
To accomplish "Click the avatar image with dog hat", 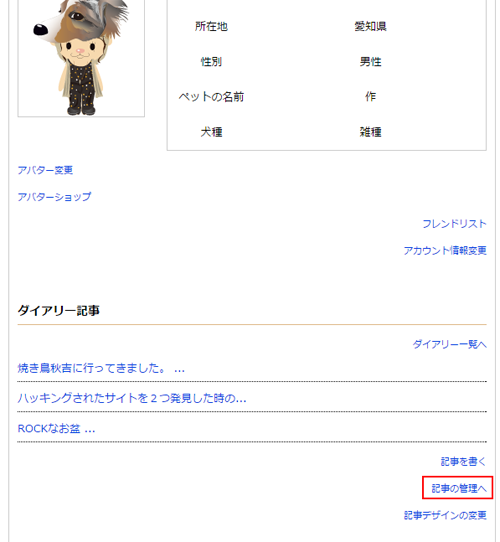I will pos(81,57).
